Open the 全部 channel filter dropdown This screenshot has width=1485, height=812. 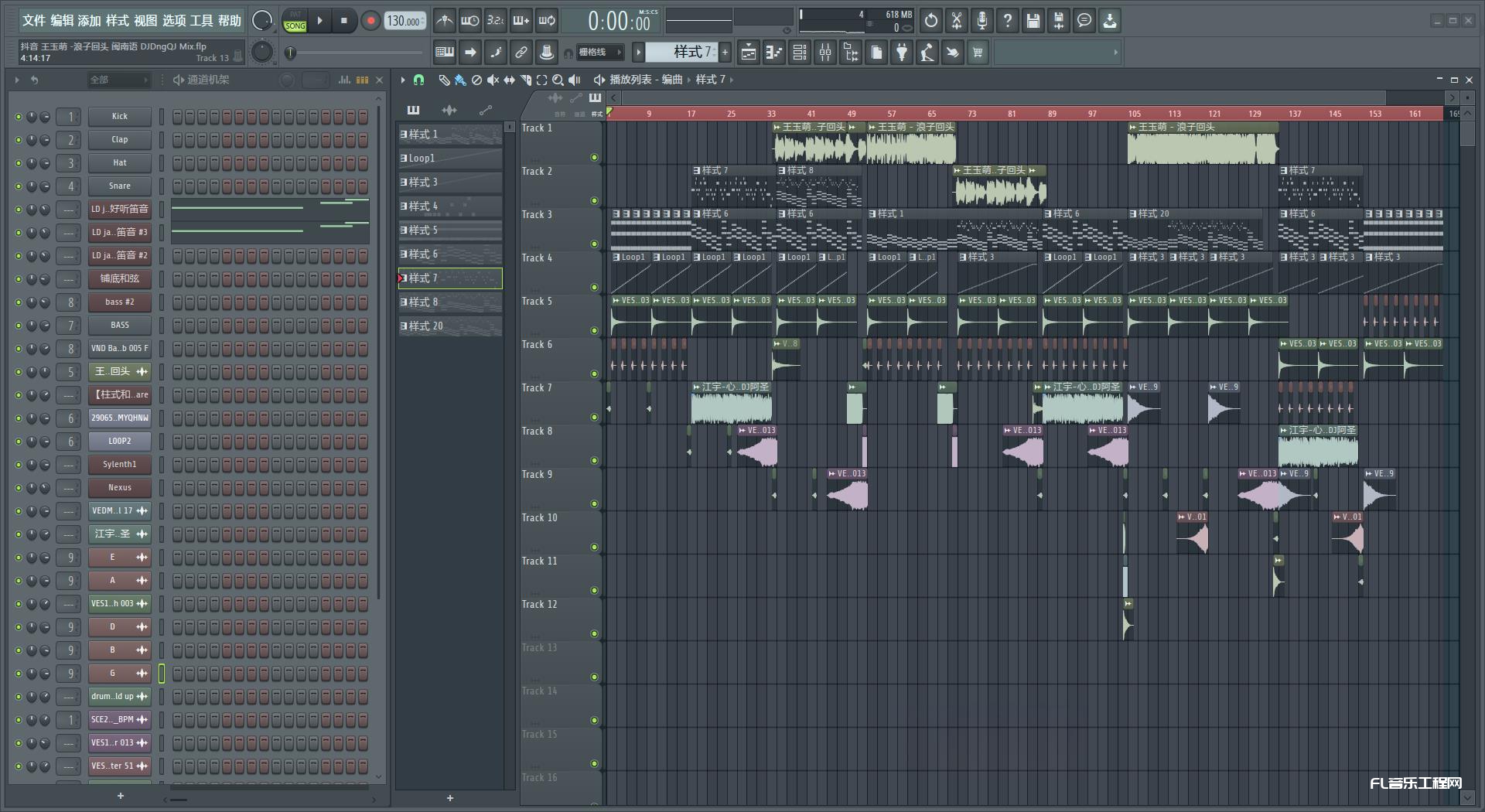[118, 80]
